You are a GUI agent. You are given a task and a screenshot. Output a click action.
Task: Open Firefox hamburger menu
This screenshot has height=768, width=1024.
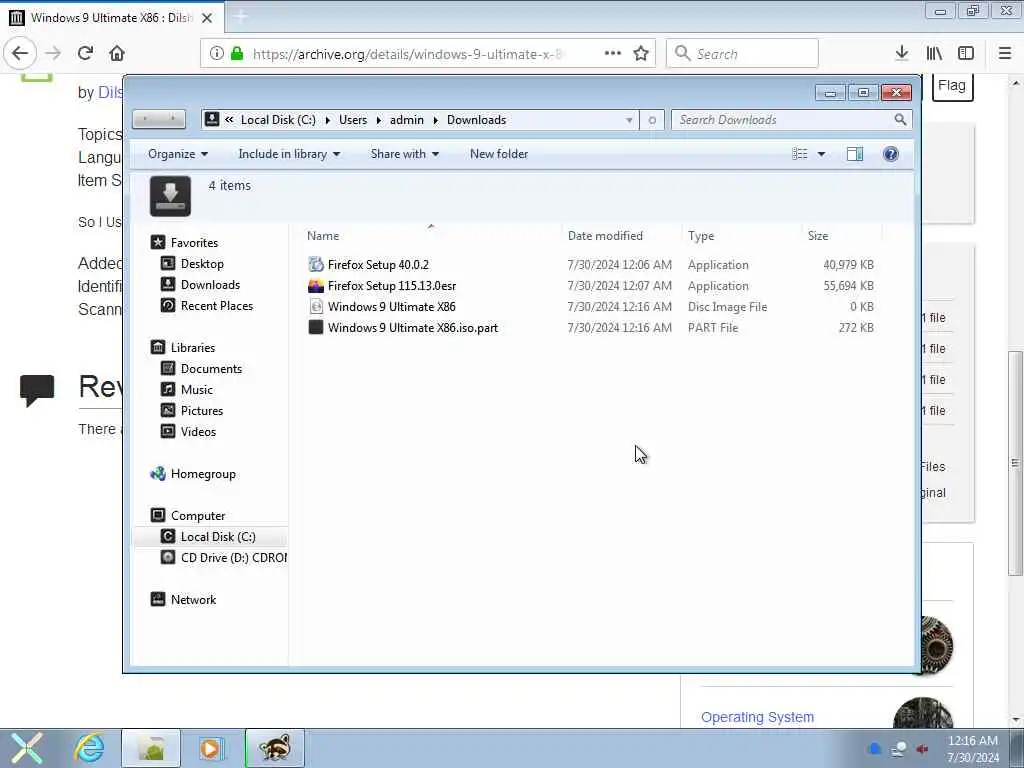click(x=1005, y=54)
